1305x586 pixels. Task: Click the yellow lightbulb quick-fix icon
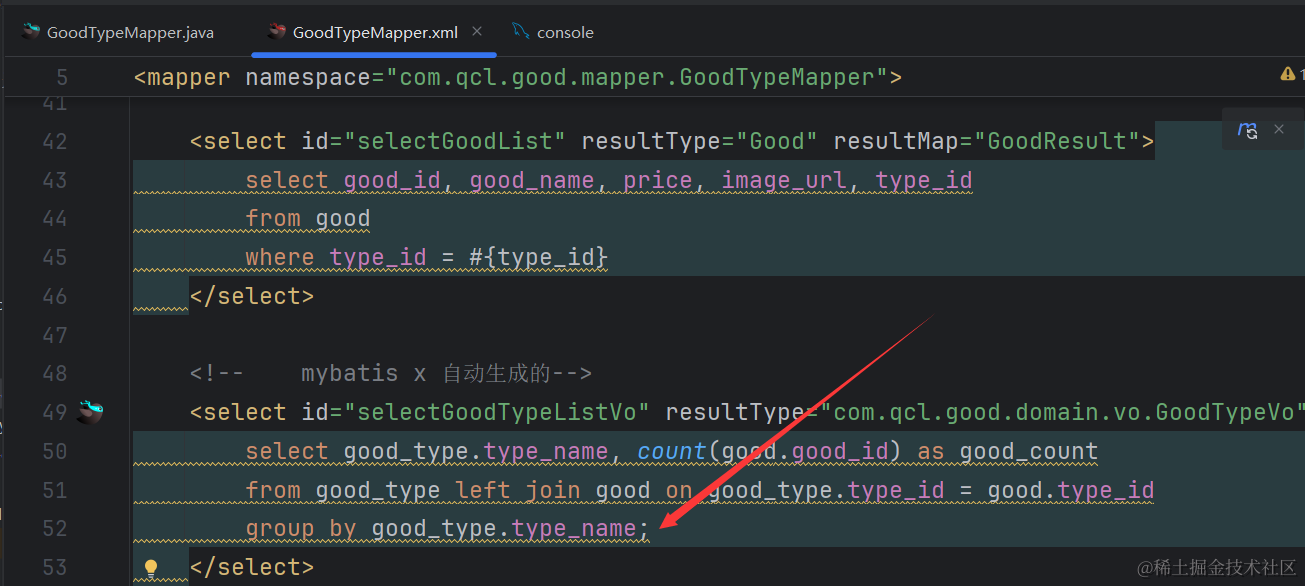coord(151,568)
